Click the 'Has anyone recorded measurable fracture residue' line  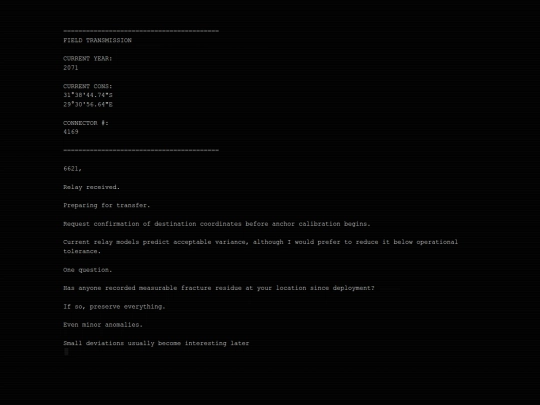219,288
